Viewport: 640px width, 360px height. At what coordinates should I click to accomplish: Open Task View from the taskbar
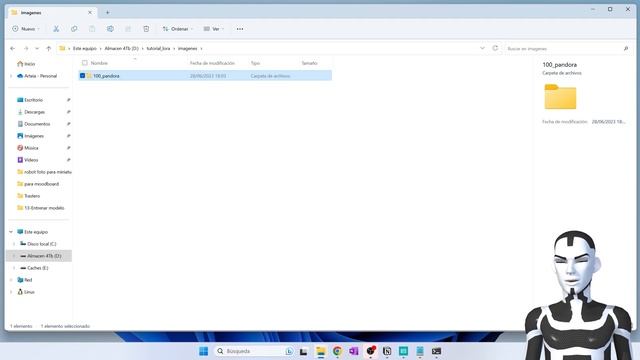[304, 351]
